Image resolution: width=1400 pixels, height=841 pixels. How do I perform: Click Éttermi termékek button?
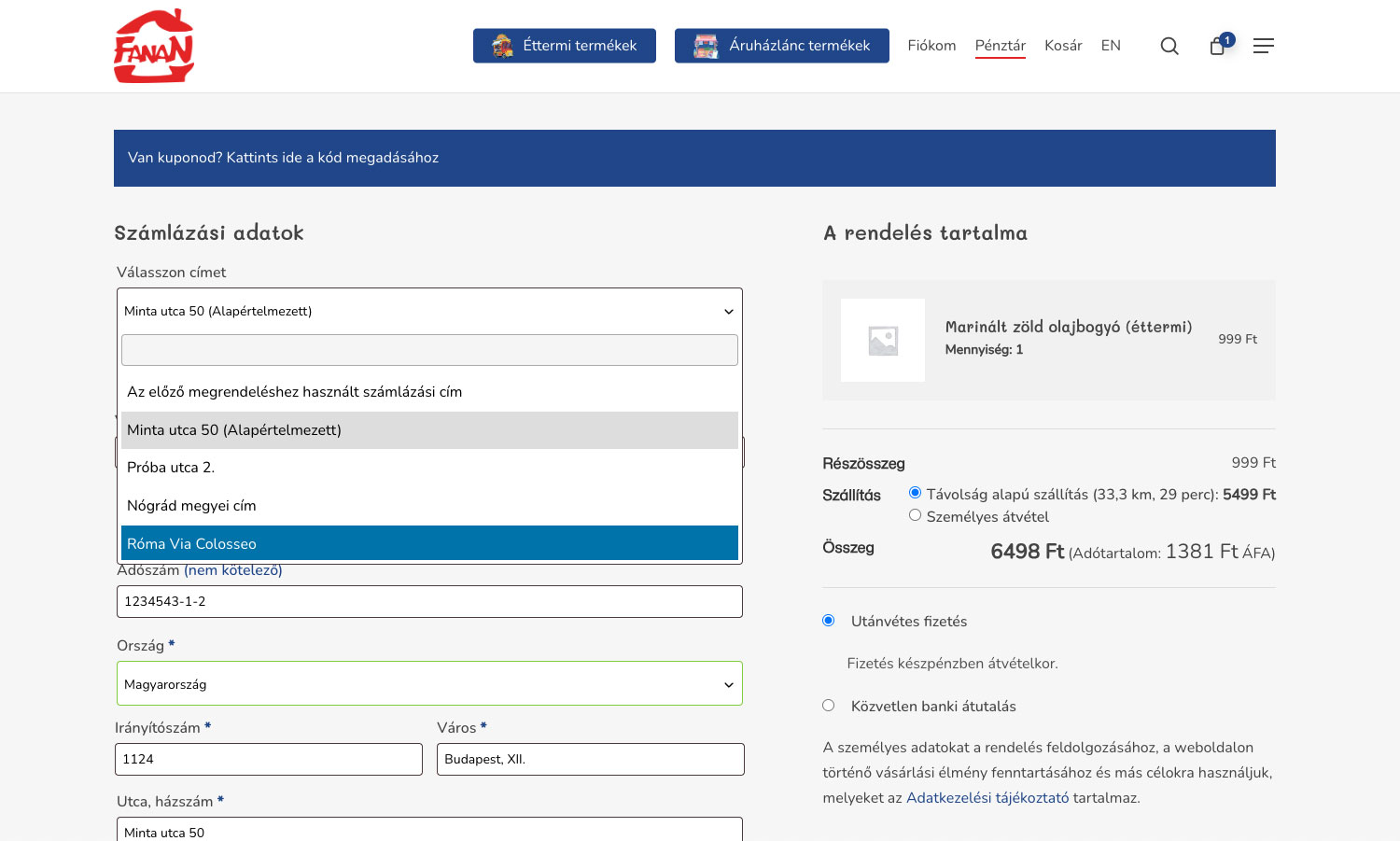(x=564, y=46)
